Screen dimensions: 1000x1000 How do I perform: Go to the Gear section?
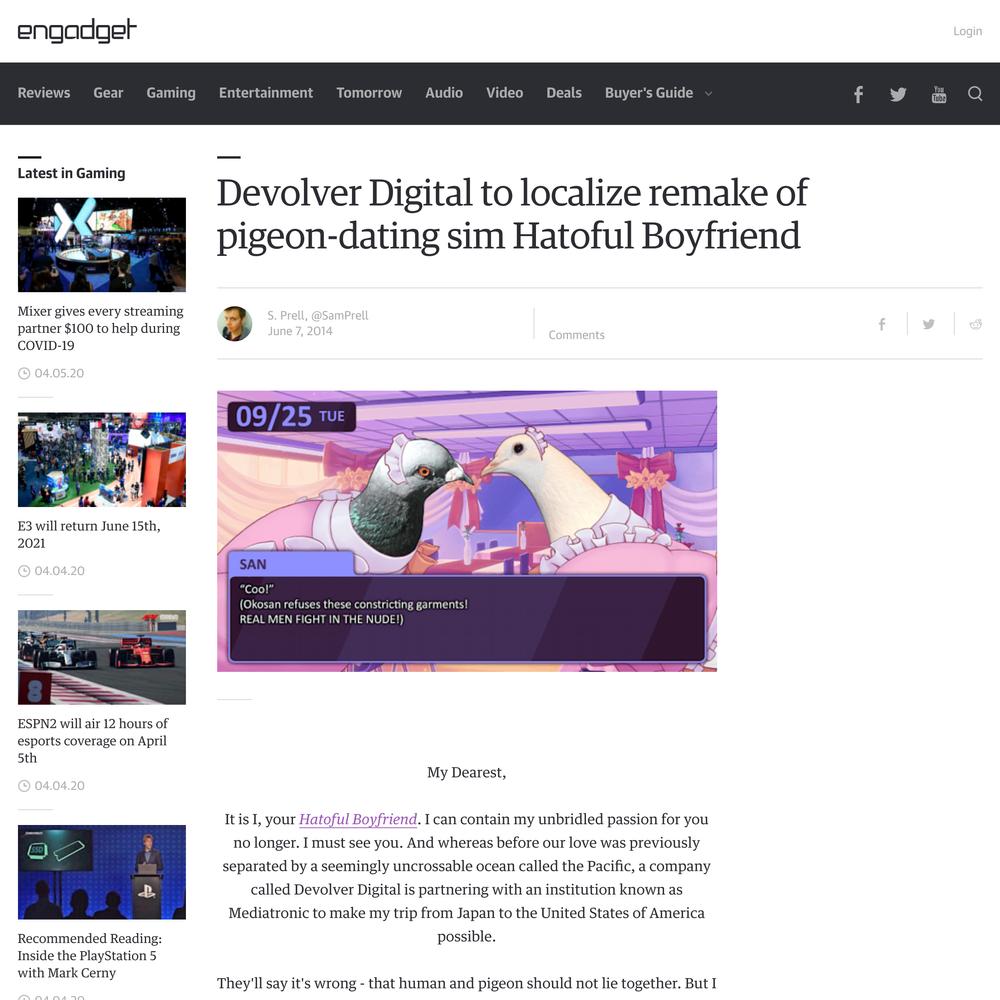point(108,93)
